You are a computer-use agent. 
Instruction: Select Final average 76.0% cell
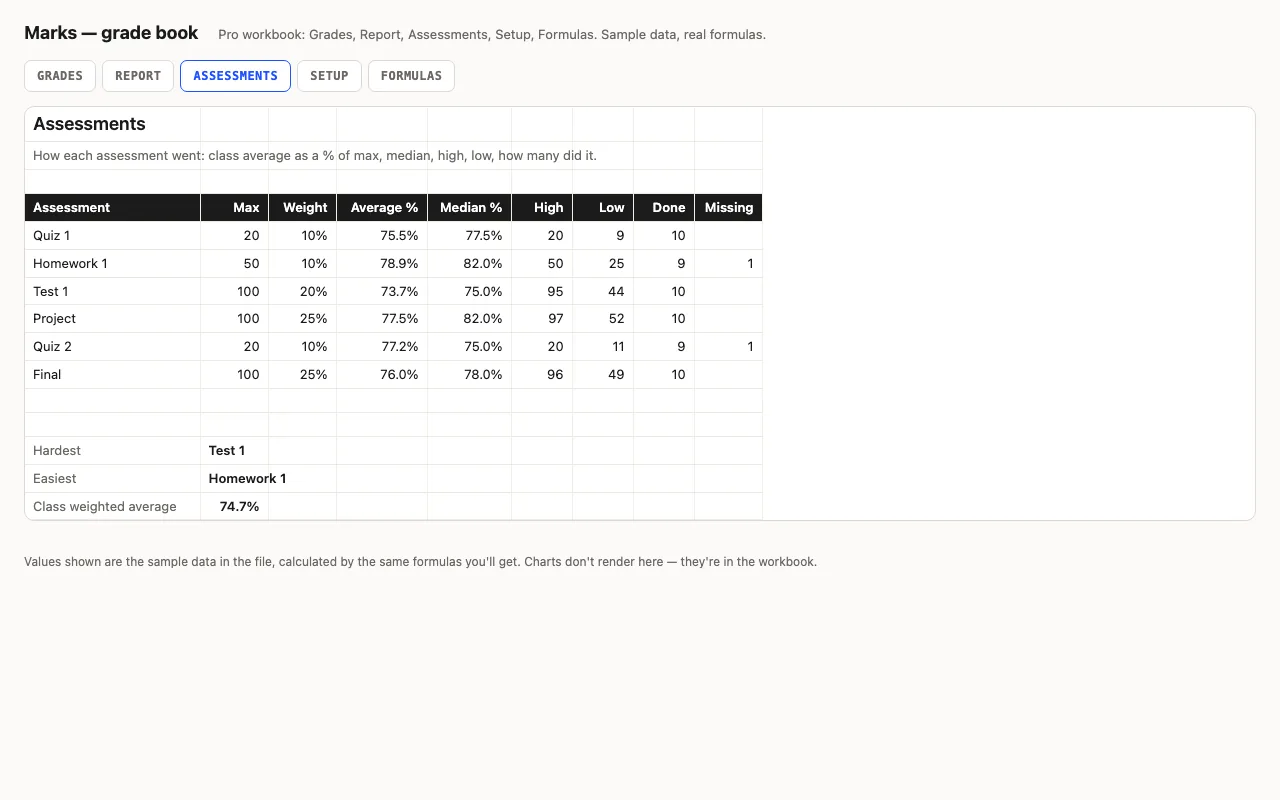click(382, 375)
